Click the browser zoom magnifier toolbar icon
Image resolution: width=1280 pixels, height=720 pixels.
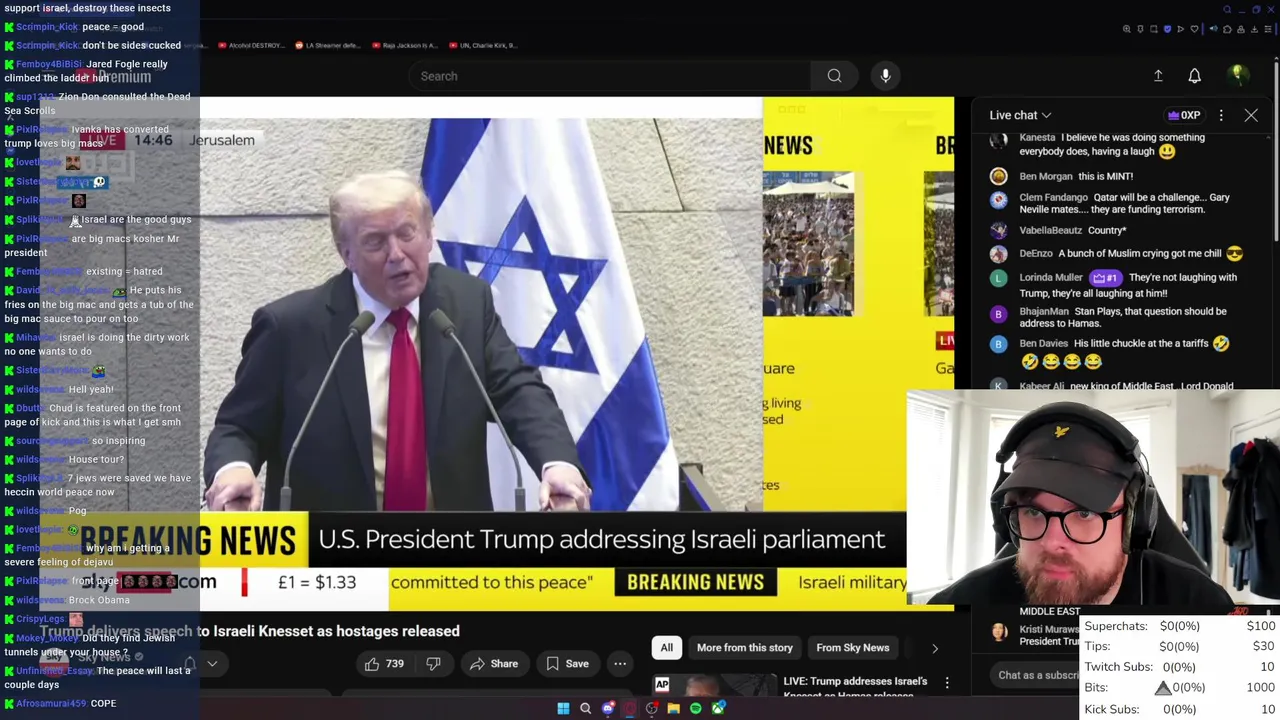pos(1127,29)
